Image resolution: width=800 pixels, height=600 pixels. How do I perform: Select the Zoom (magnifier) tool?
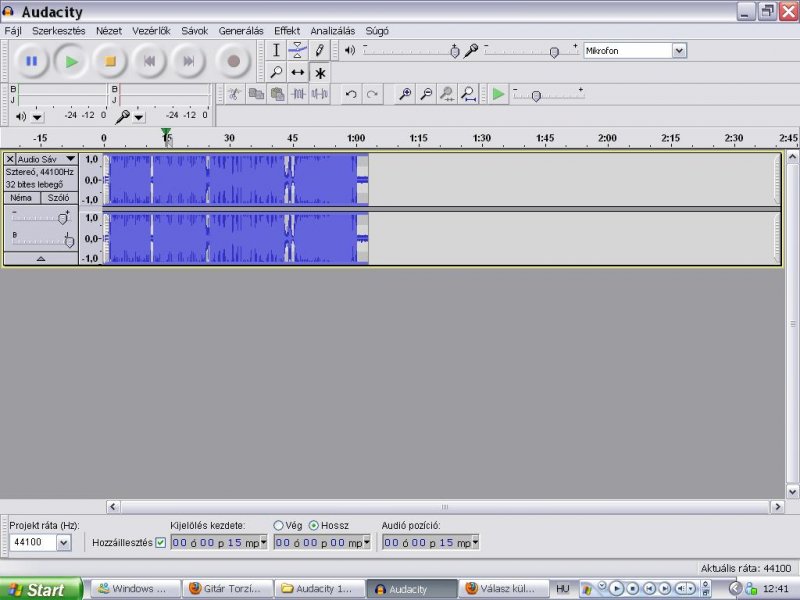[x=276, y=72]
